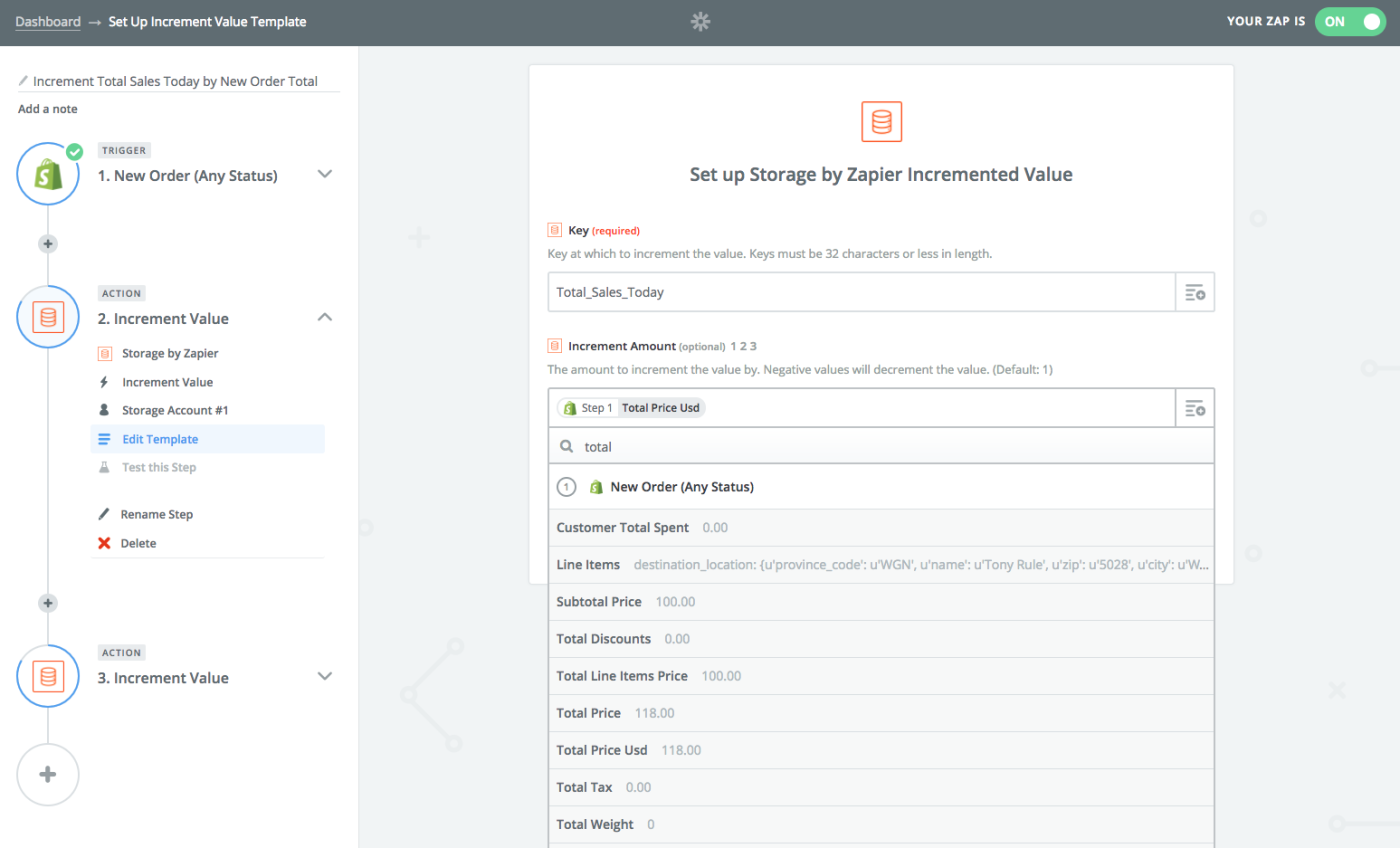Insert a step between steps 2 and 3

48,603
